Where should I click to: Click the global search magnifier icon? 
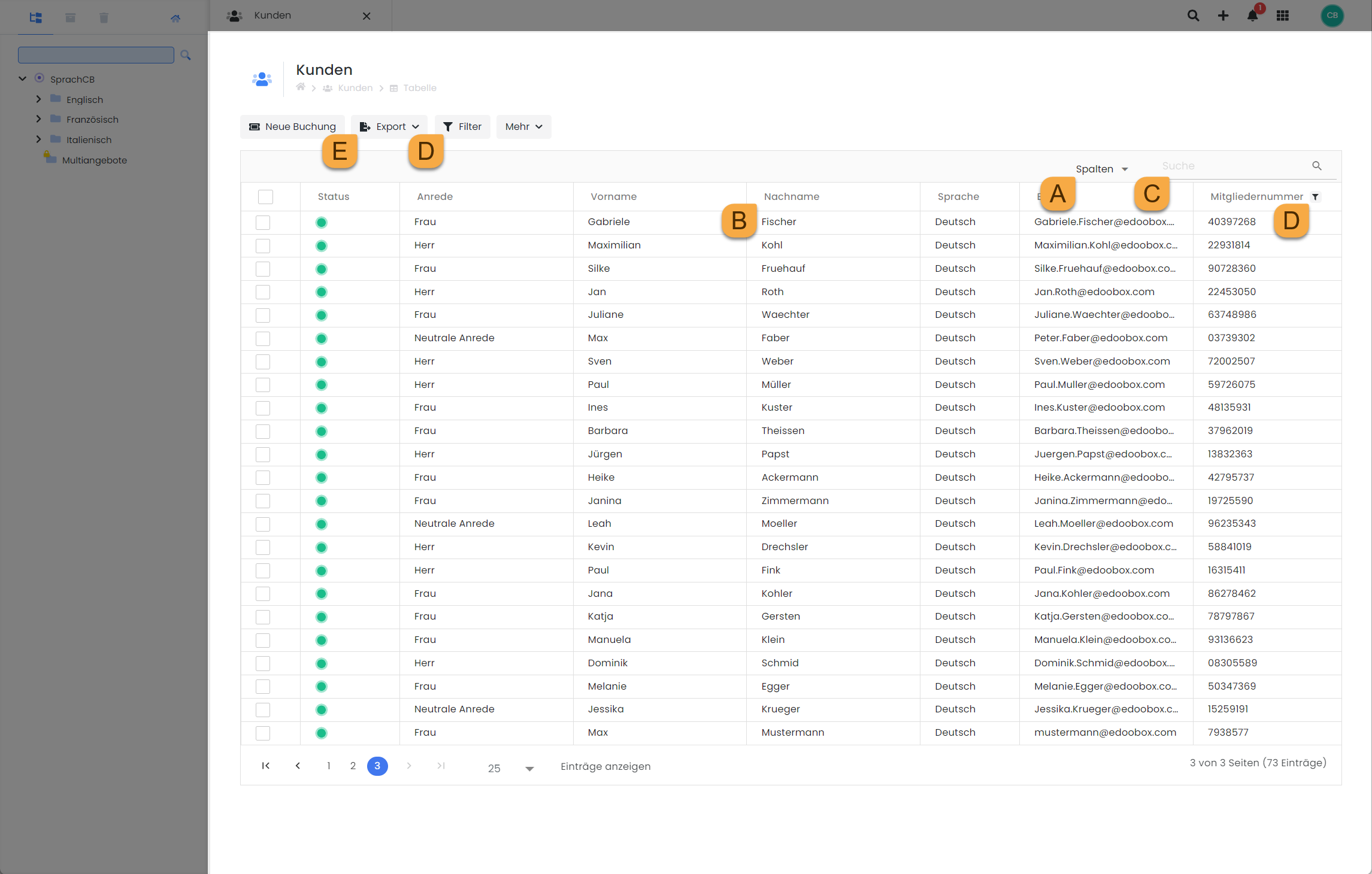(1193, 16)
